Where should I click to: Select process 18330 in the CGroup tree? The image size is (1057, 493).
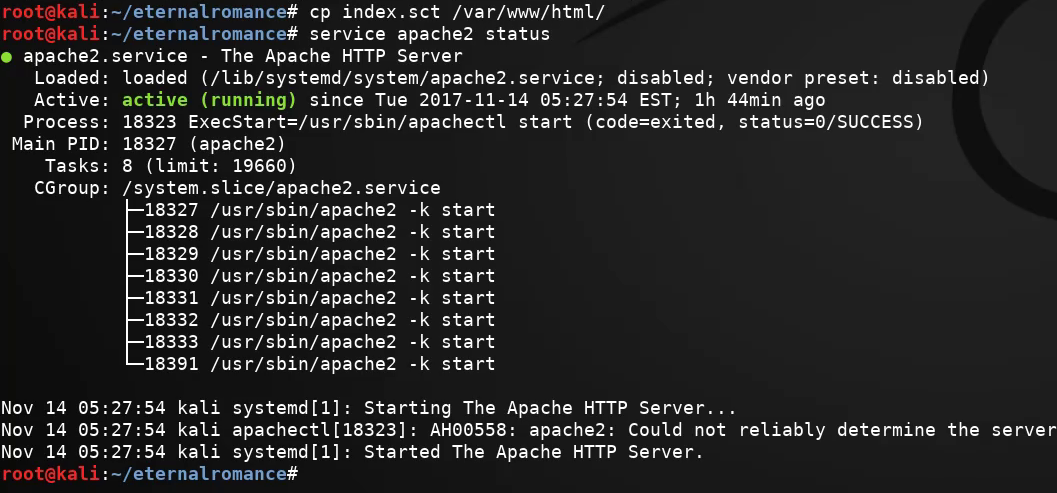[x=320, y=276]
